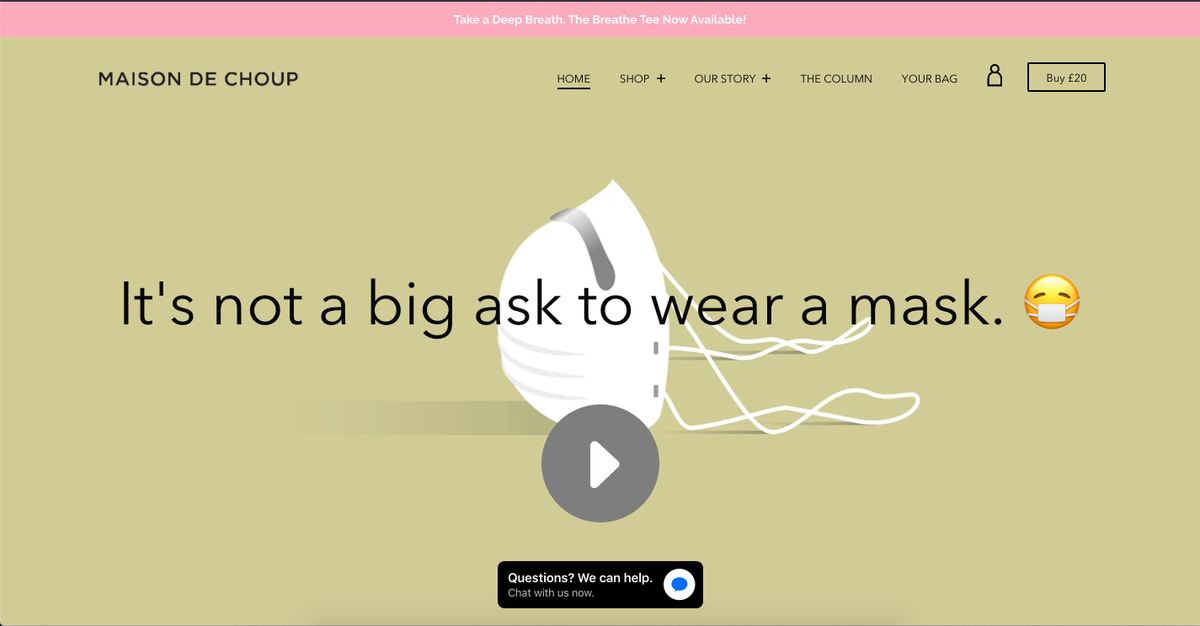Expand the OUR STORY menu
The width and height of the screenshot is (1200, 626).
pyautogui.click(x=725, y=78)
